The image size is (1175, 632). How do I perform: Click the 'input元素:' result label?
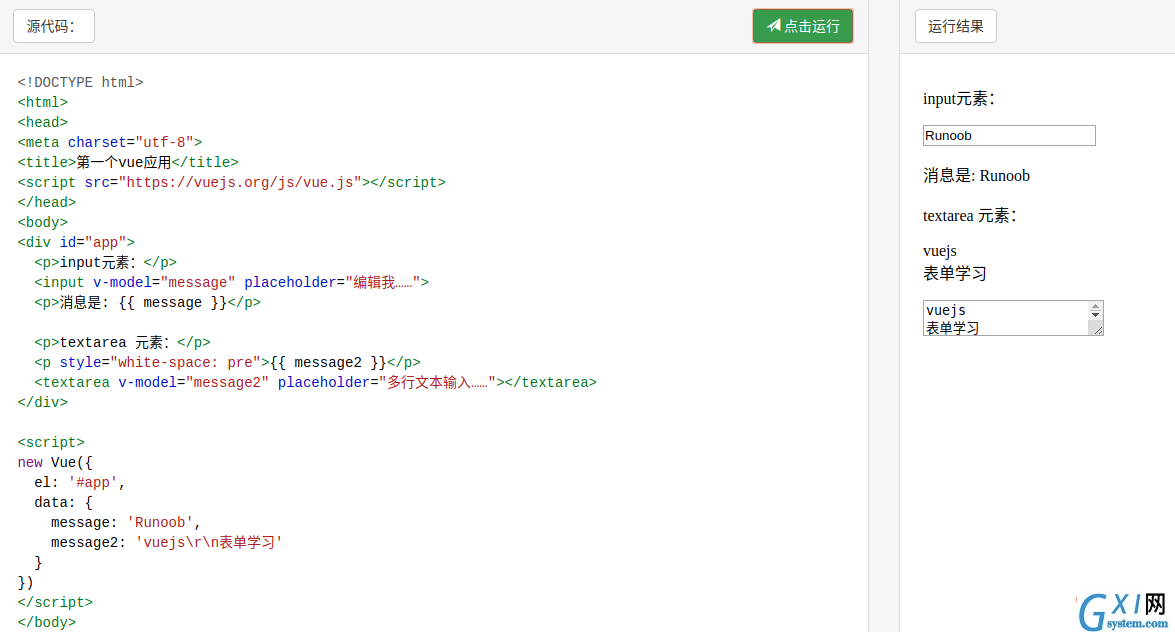(x=958, y=99)
